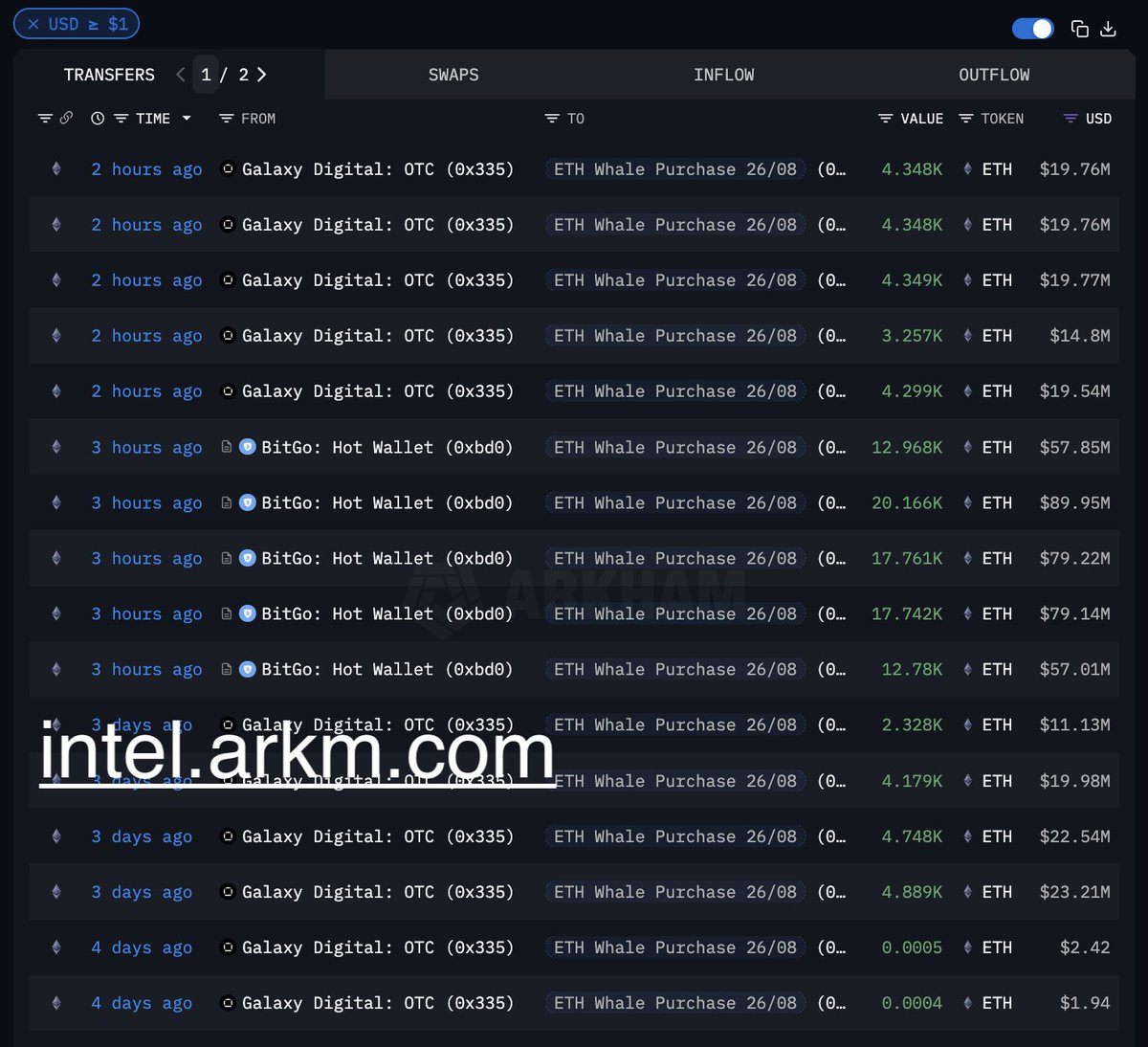Click the header filter icon beside the link icon

pos(45,119)
